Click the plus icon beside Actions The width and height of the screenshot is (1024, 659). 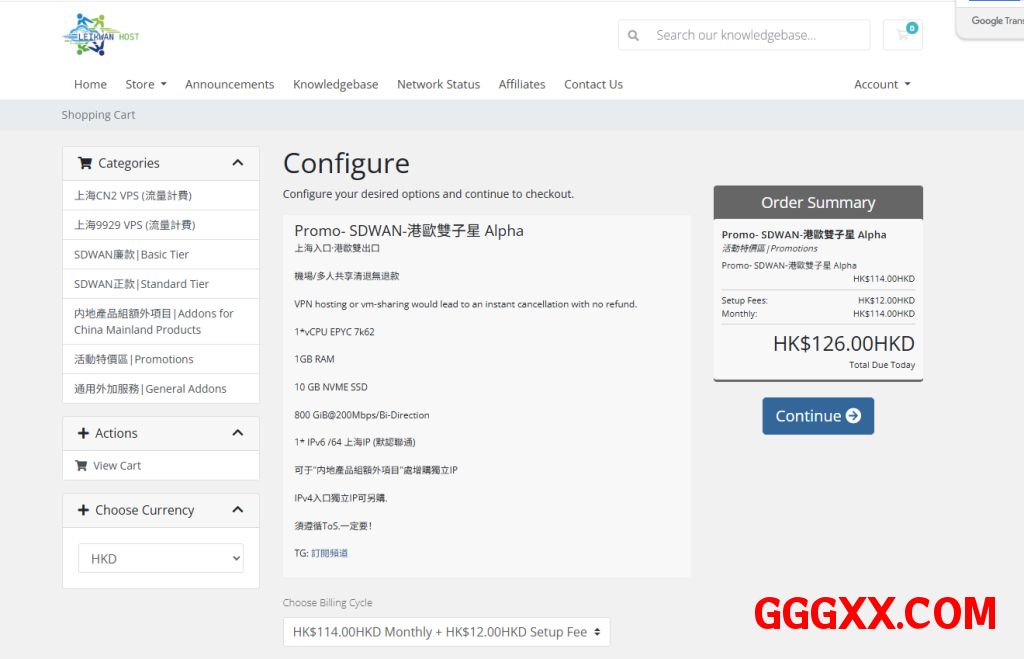click(83, 433)
